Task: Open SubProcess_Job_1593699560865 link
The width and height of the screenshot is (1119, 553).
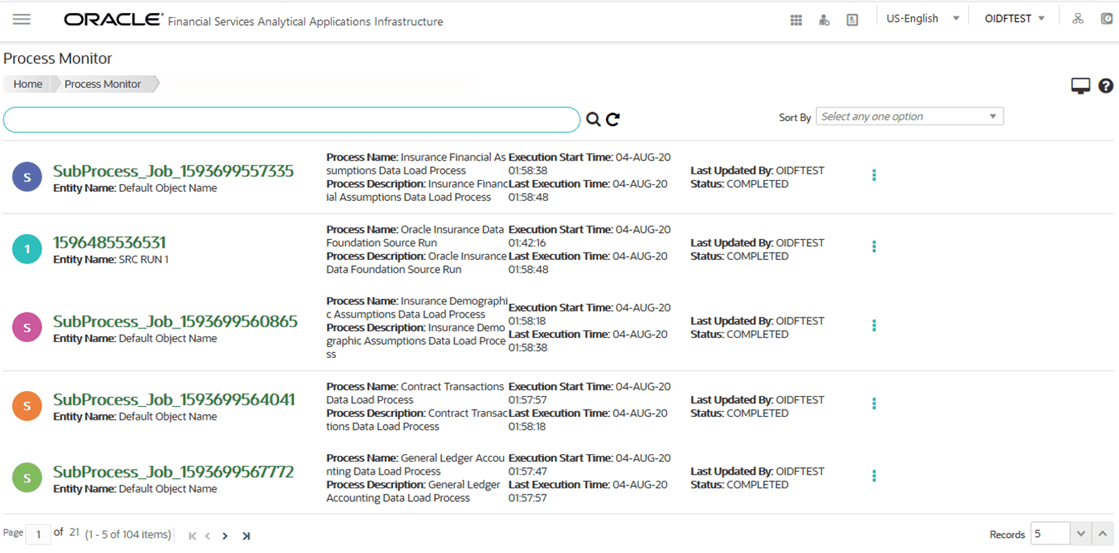Action: 176,321
